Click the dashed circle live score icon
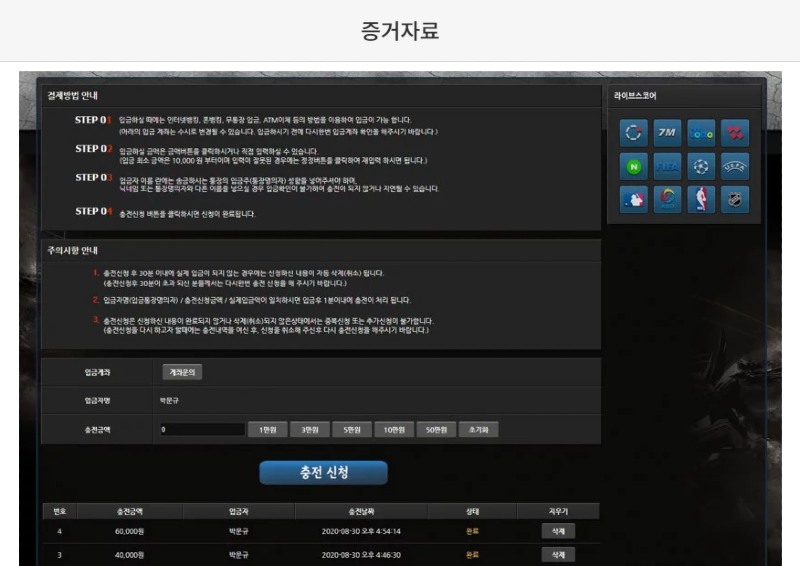This screenshot has width=800, height=566. click(633, 132)
